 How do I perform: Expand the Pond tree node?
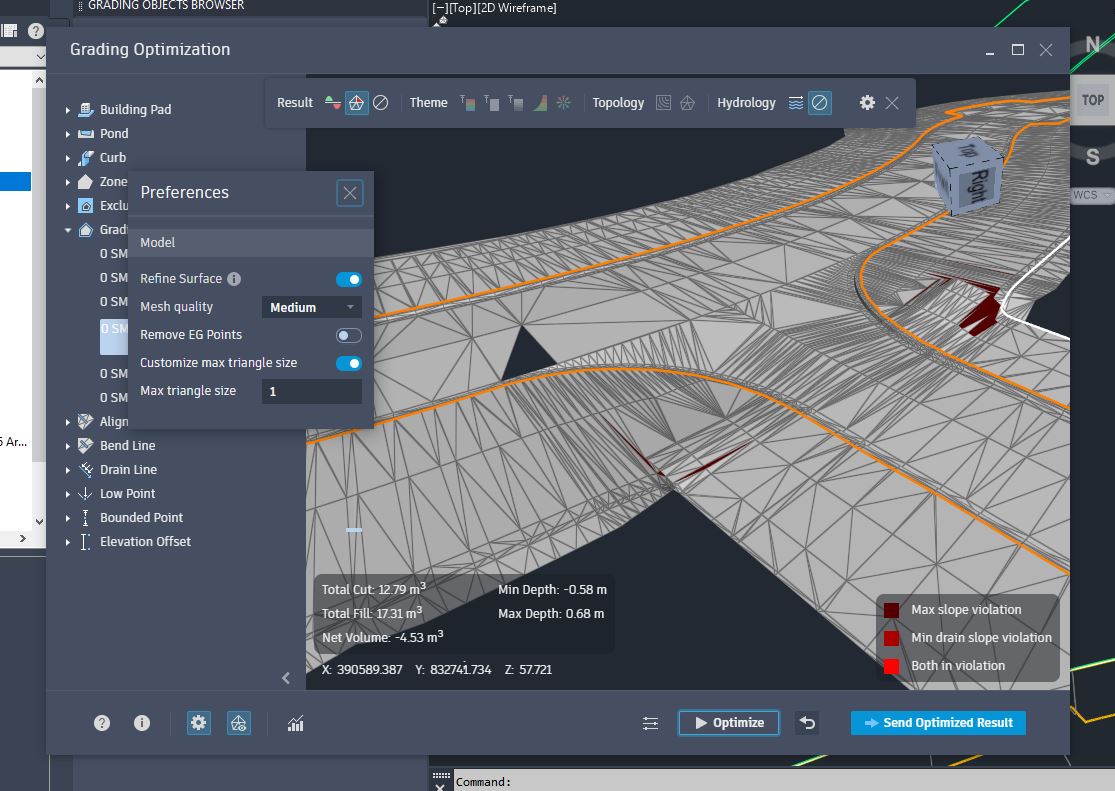click(68, 134)
